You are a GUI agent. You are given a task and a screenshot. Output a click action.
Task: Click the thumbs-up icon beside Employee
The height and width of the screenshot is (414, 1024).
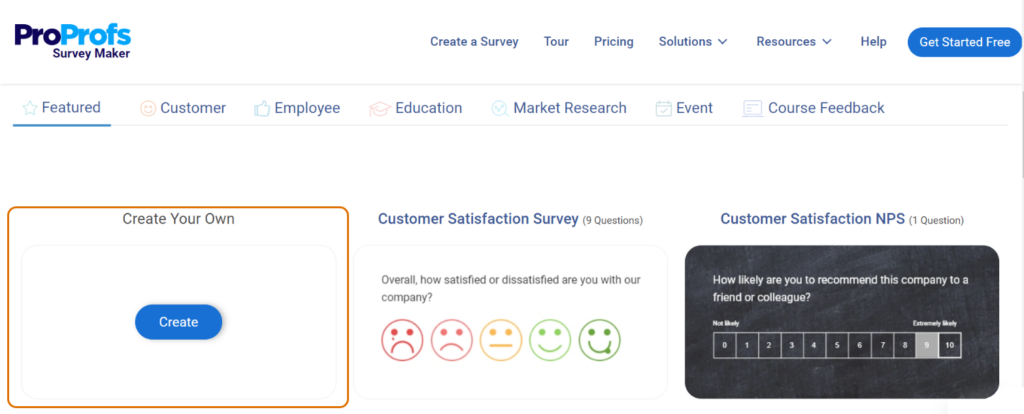click(262, 108)
